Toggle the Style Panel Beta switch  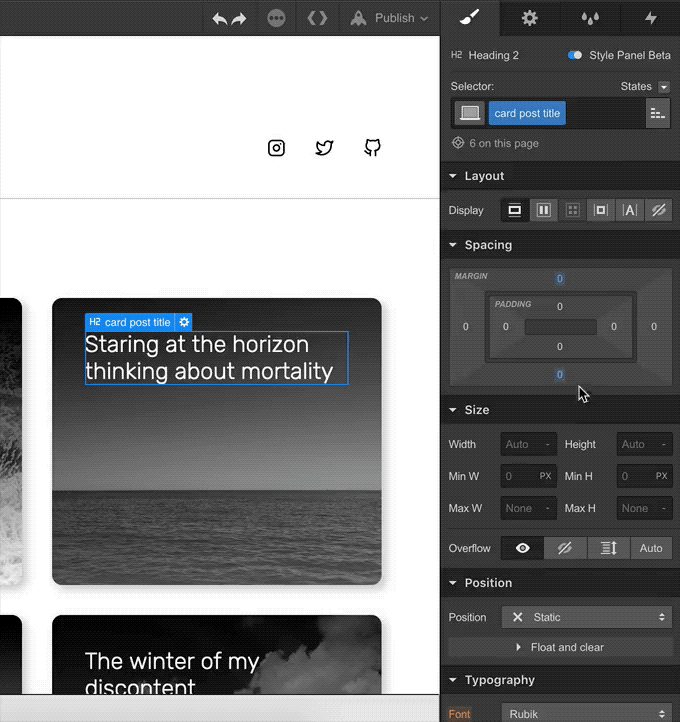574,56
